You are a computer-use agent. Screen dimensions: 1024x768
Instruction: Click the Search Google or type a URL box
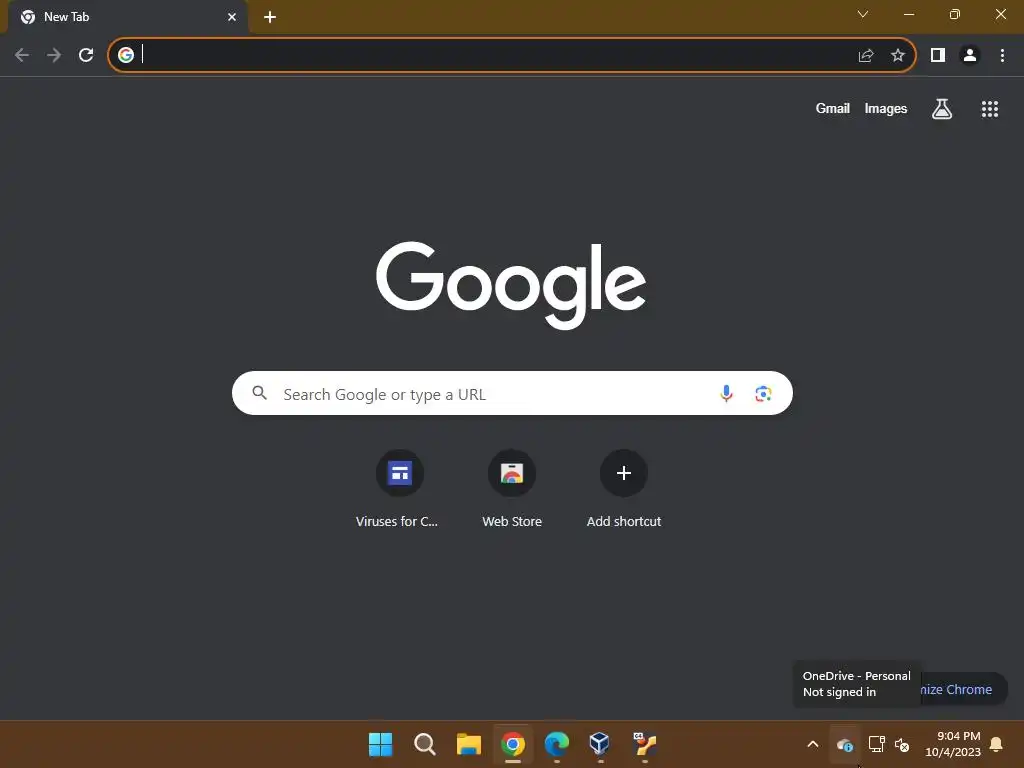512,393
